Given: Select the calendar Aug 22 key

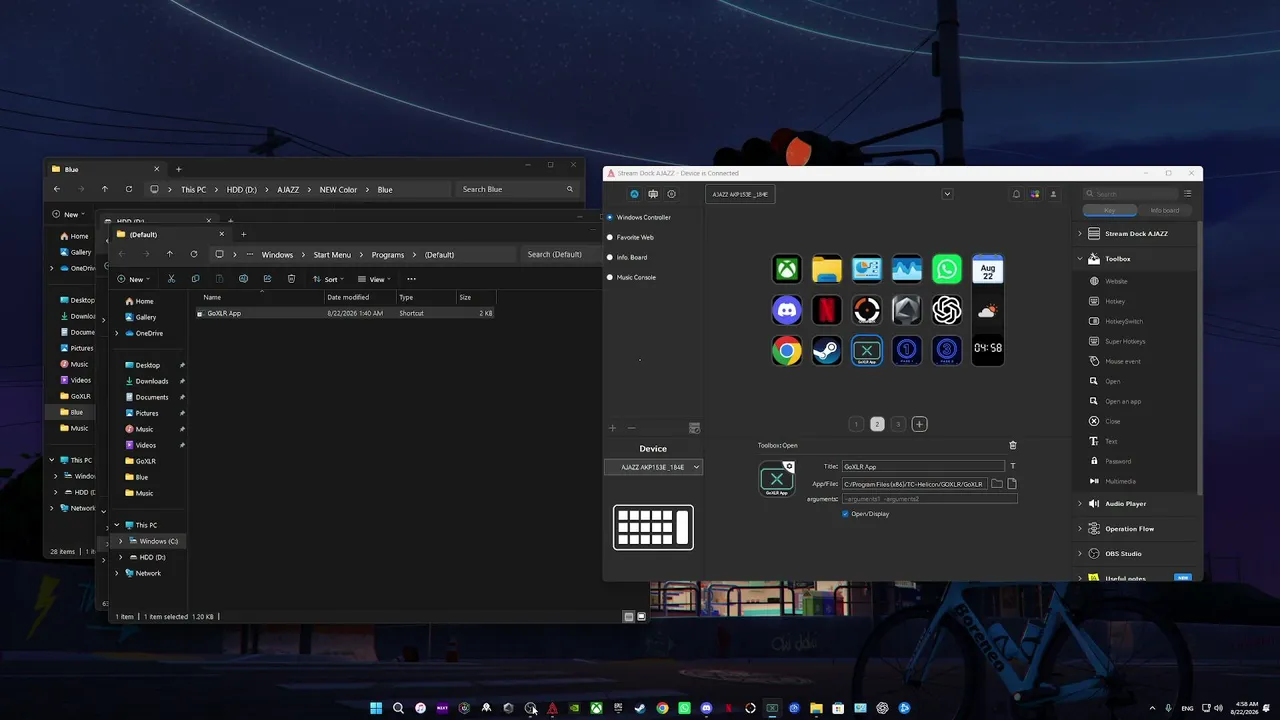Looking at the screenshot, I should click(987, 269).
